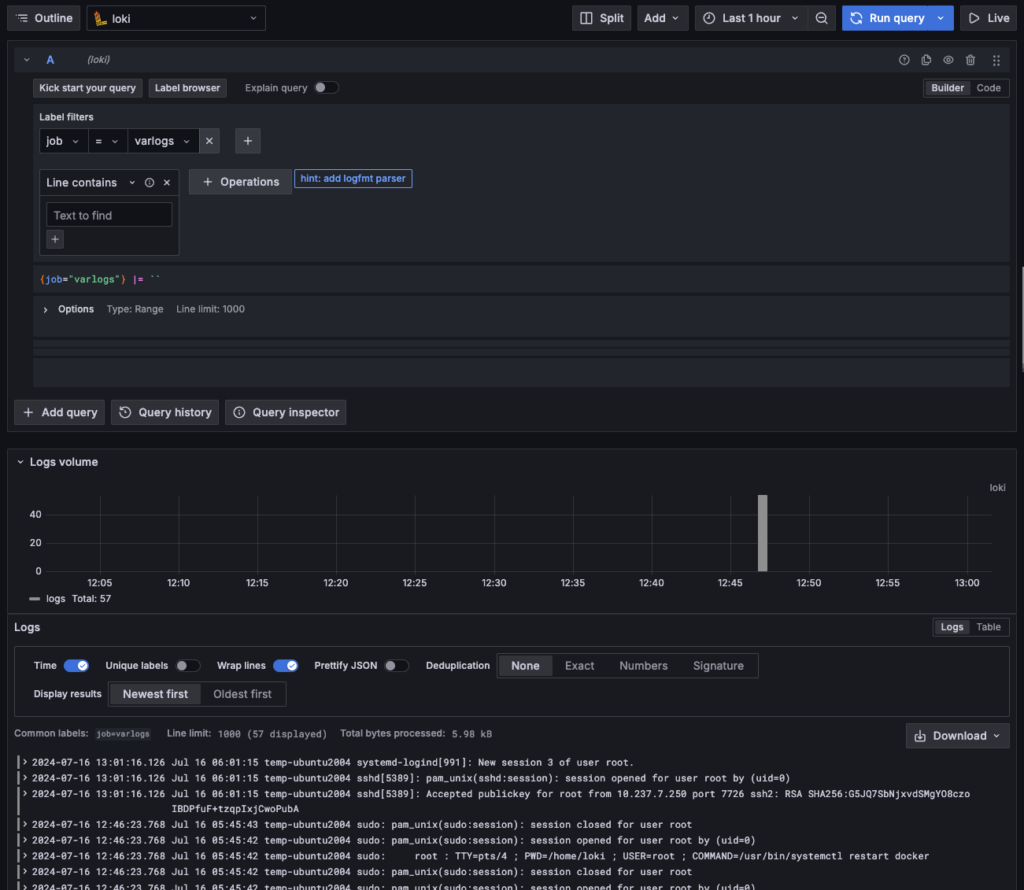Switch to Table view tab
The height and width of the screenshot is (890, 1024).
tap(988, 627)
